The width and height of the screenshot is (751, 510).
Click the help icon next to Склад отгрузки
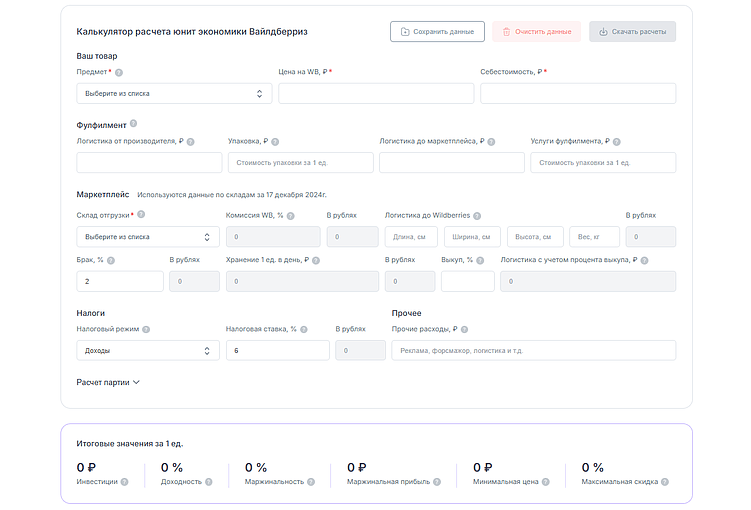click(x=141, y=214)
